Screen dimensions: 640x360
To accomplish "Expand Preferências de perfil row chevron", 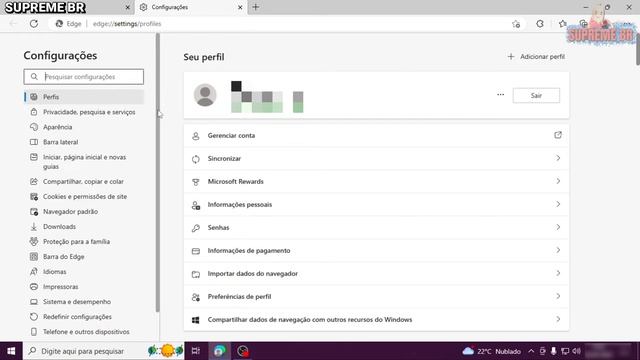I will (558, 296).
